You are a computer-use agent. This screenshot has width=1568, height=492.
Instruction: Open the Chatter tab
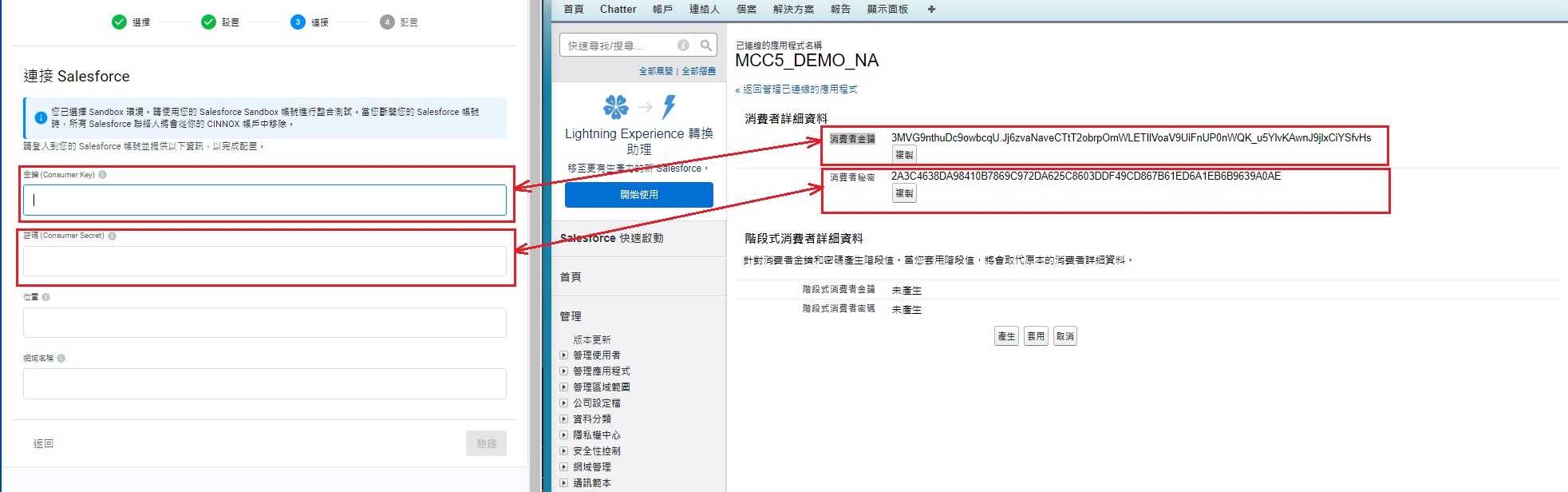pyautogui.click(x=618, y=9)
